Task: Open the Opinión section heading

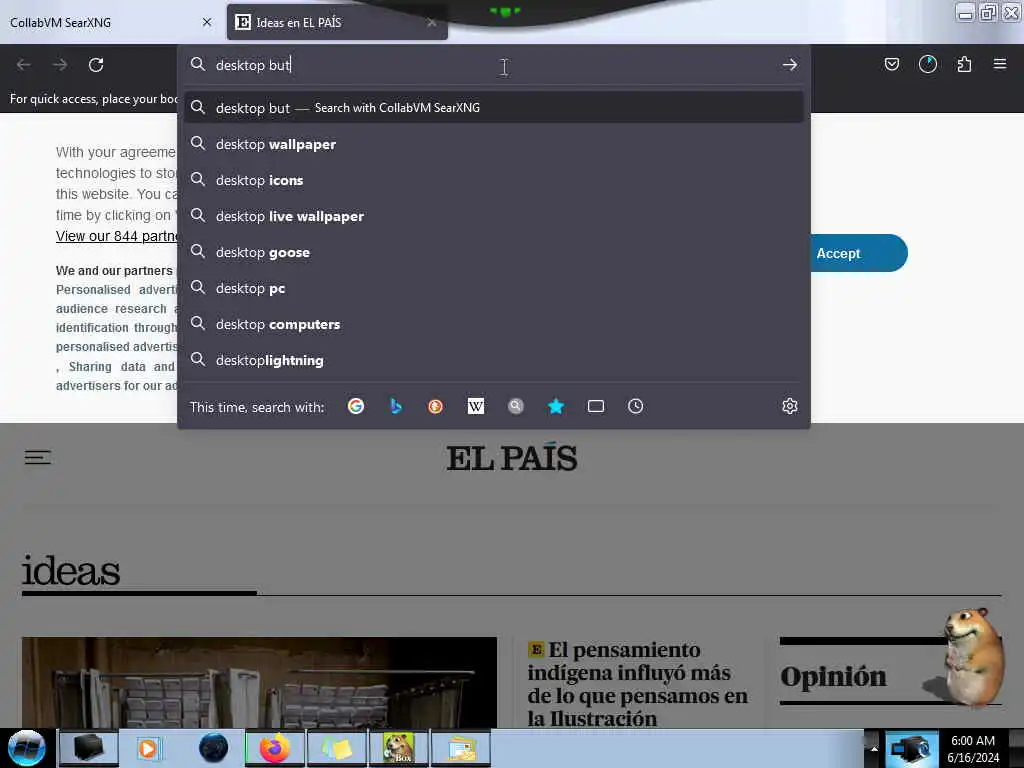Action: click(x=833, y=676)
